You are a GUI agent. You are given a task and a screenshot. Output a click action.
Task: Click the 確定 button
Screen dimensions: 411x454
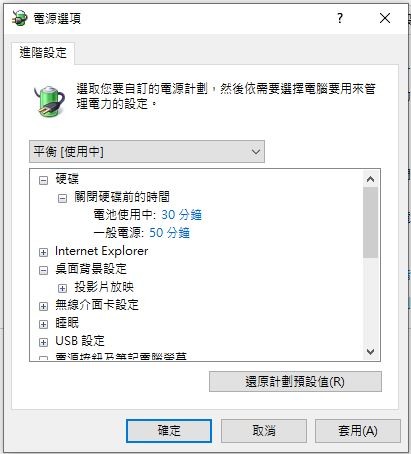click(x=169, y=431)
